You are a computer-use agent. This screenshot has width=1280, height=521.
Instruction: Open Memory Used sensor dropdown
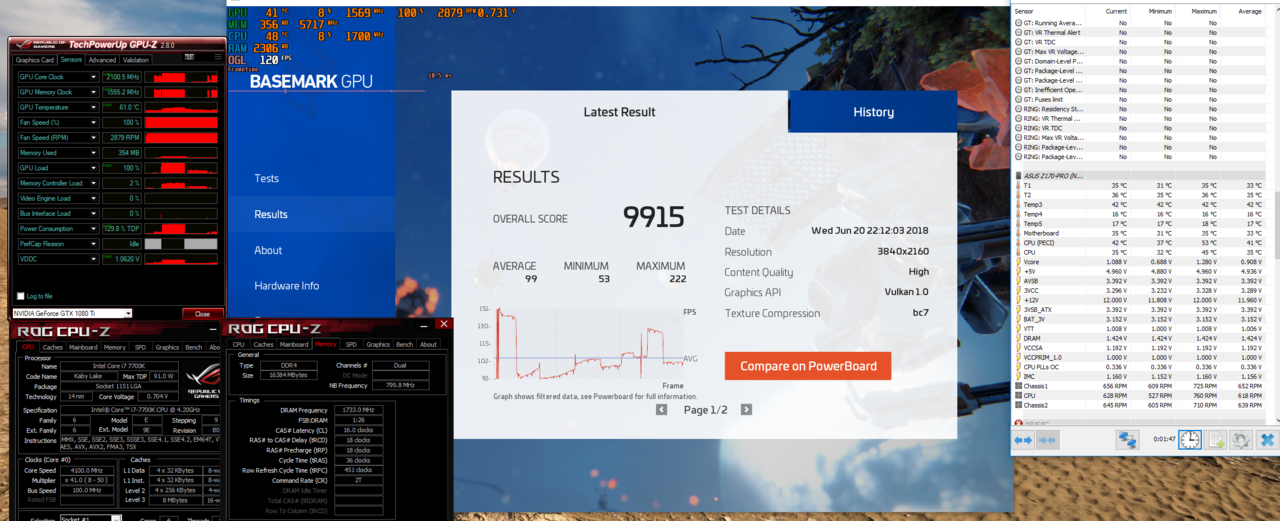tap(94, 153)
